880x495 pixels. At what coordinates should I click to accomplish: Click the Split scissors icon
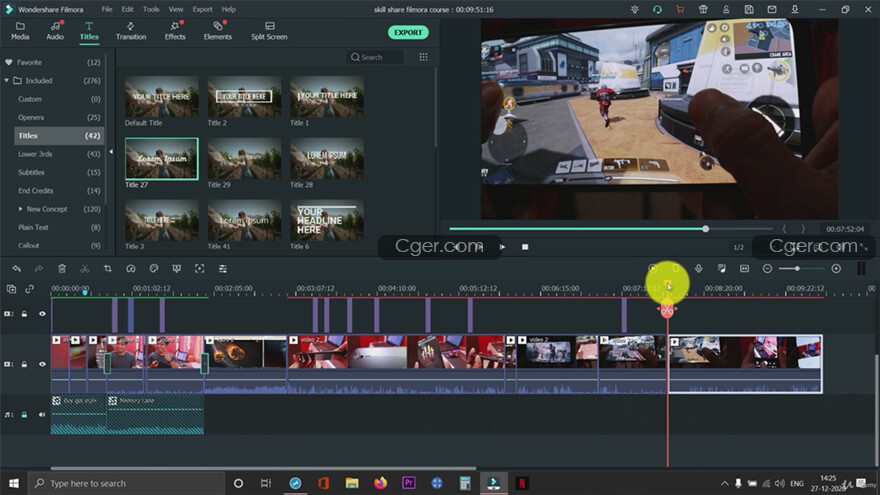85,269
